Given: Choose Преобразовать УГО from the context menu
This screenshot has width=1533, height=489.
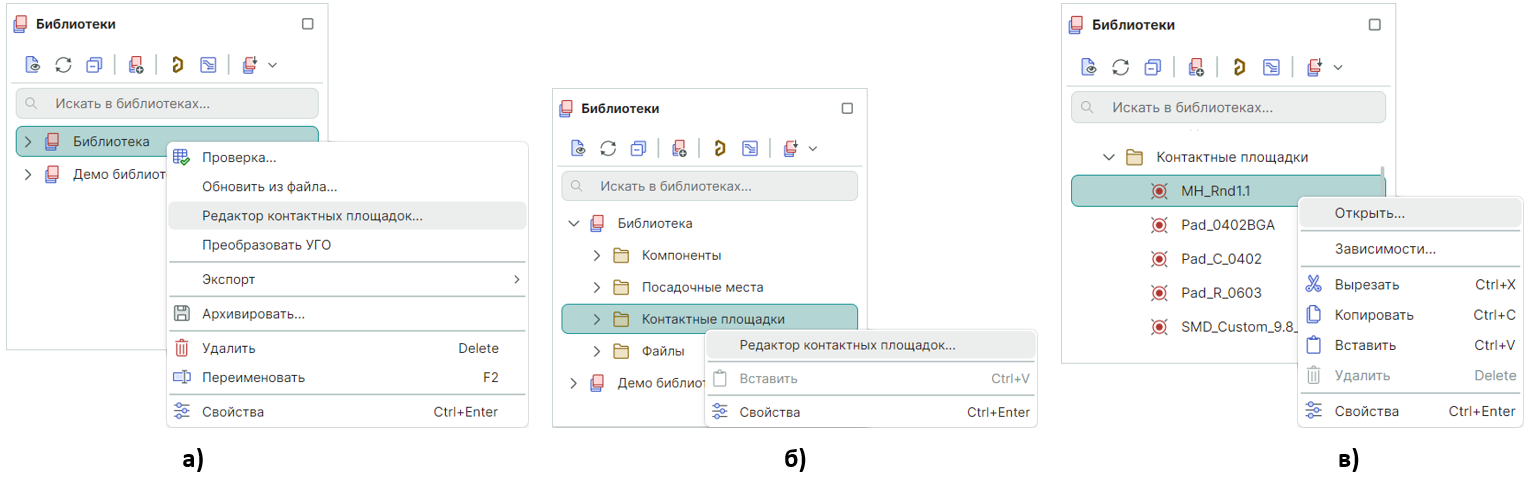Looking at the screenshot, I should [266, 244].
